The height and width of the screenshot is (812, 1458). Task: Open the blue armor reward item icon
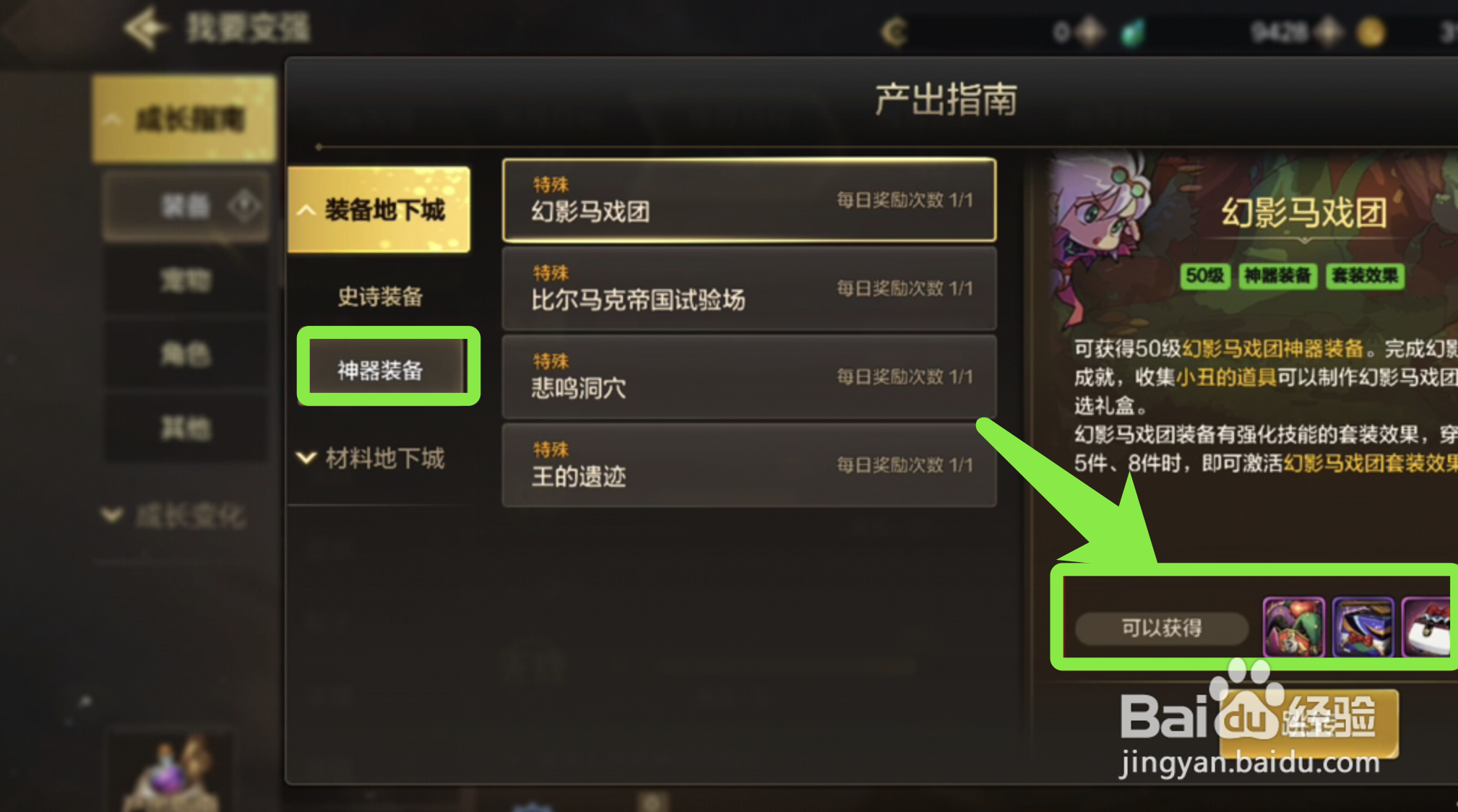(1363, 627)
